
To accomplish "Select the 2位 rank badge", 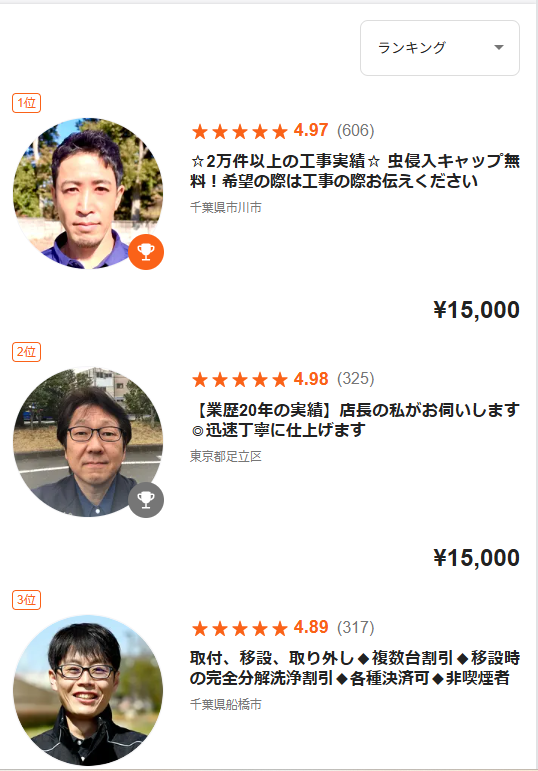I will (27, 352).
